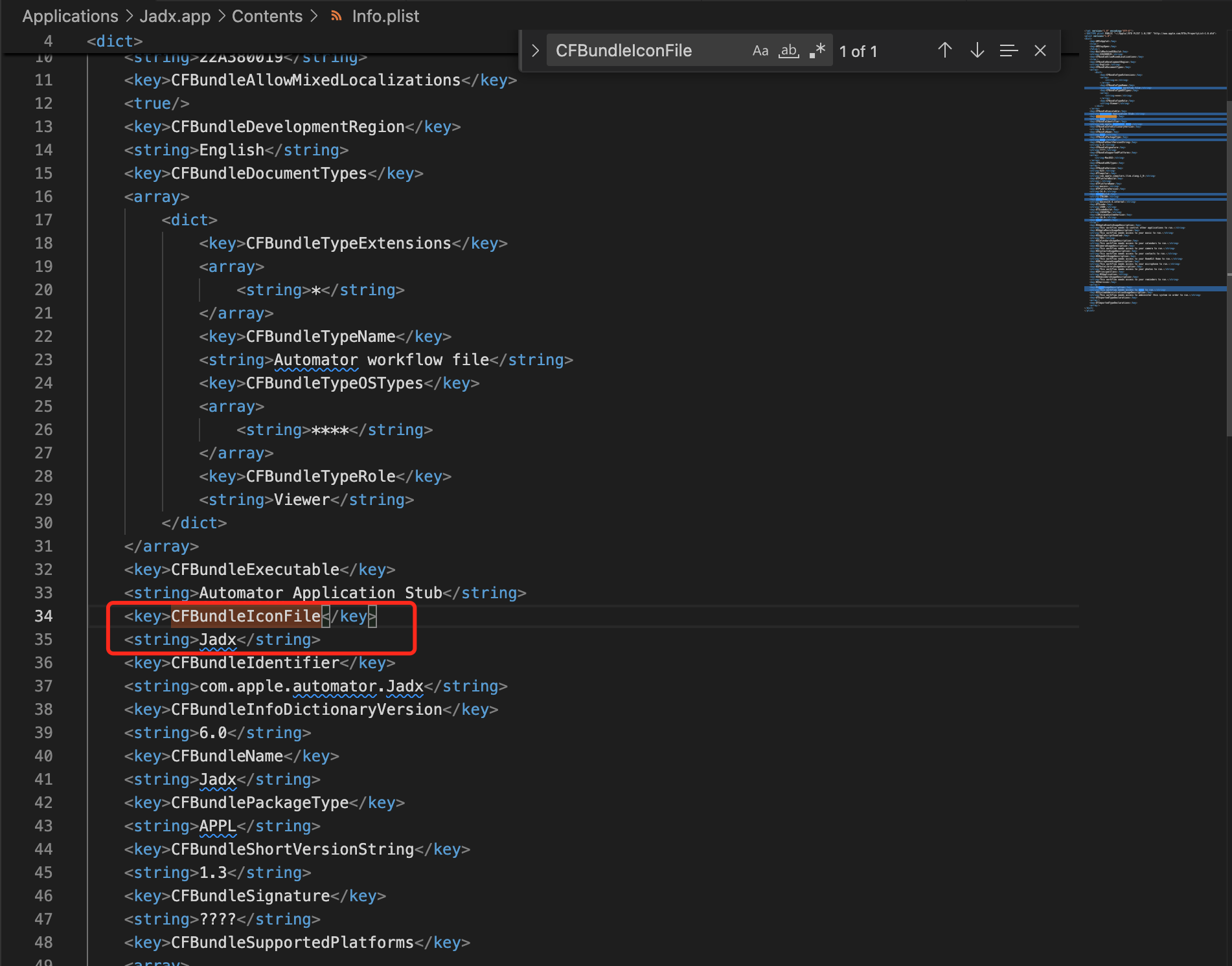
Task: Select the Info.plist breadcrumb item
Action: click(385, 16)
